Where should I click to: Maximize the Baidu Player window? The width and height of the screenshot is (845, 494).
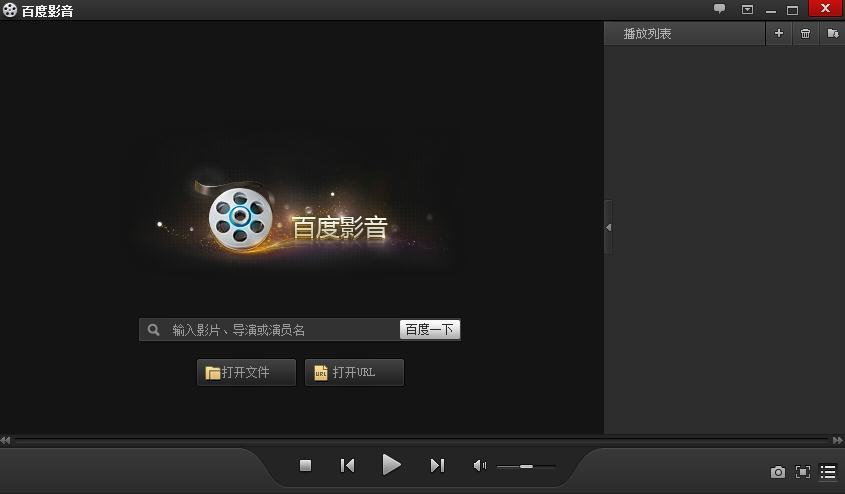pos(792,10)
